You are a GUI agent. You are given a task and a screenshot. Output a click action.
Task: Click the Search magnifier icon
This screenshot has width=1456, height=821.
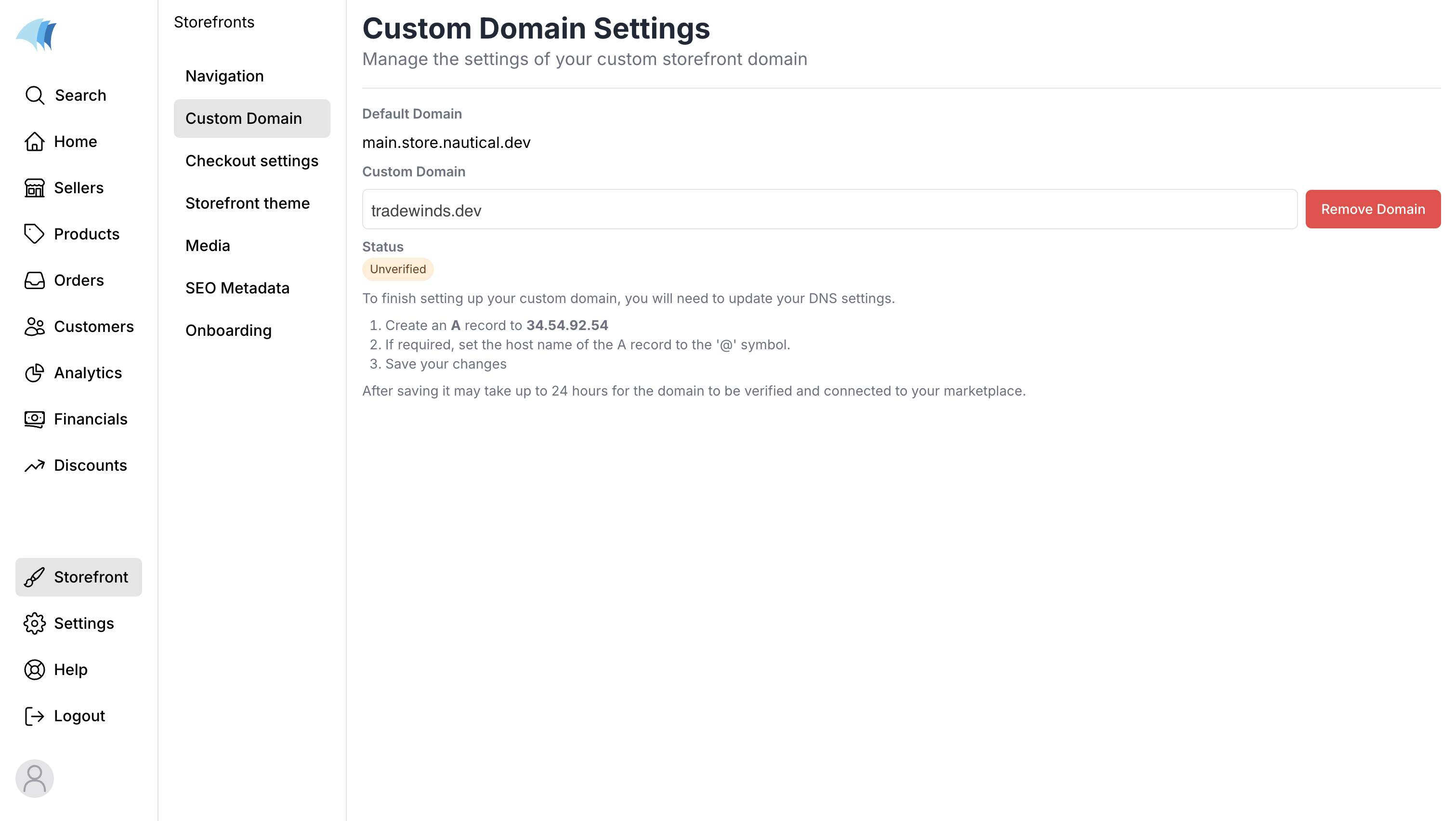click(35, 95)
